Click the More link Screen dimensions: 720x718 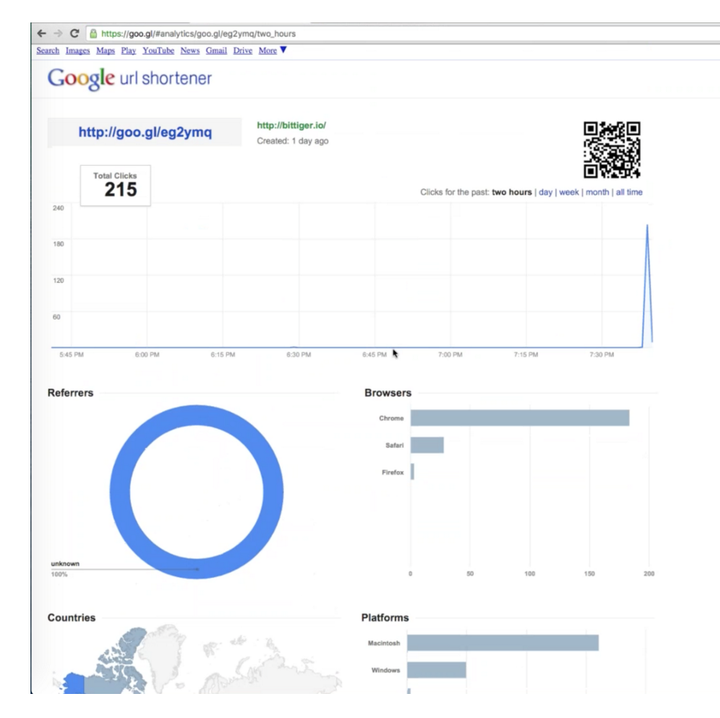(x=268, y=50)
